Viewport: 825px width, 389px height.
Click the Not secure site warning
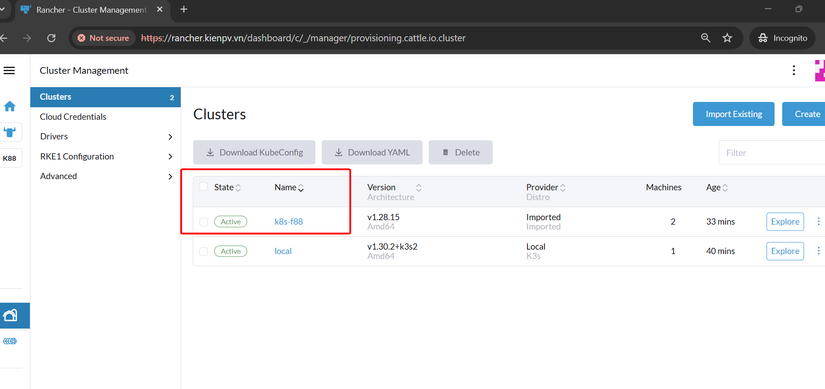coord(103,38)
